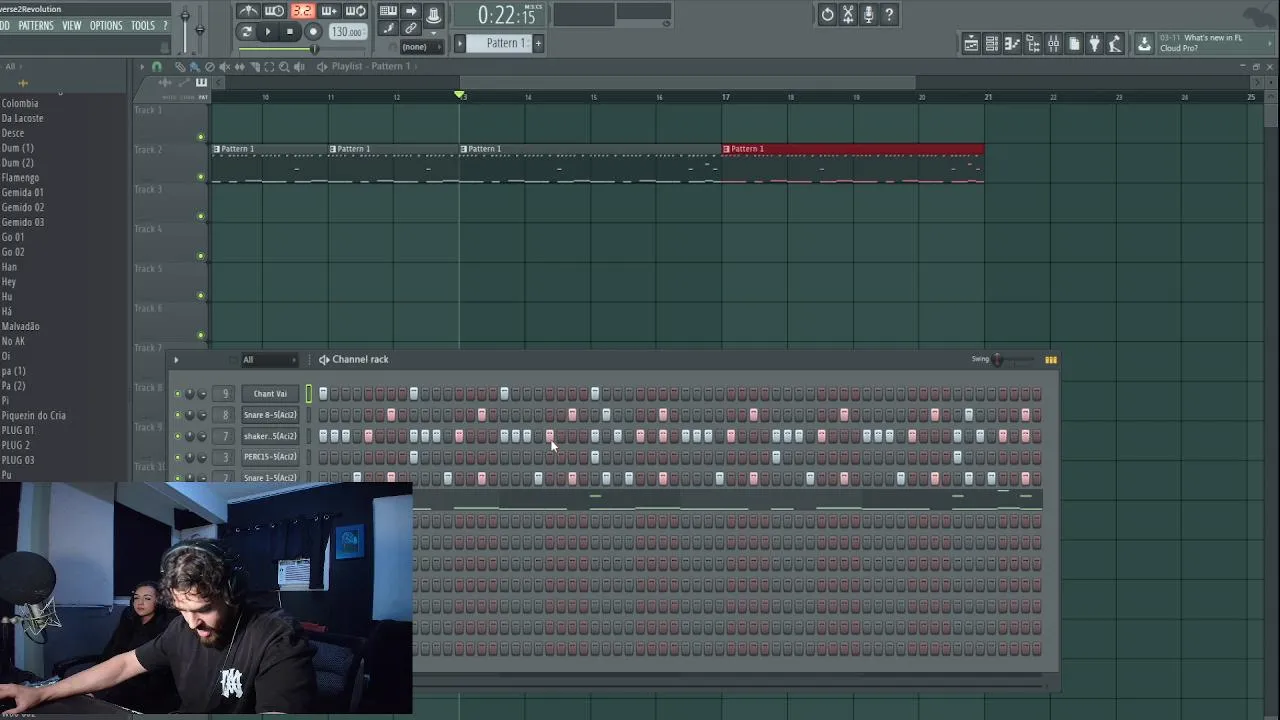Open the content library download icon
This screenshot has width=1280, height=720.
tap(1144, 43)
